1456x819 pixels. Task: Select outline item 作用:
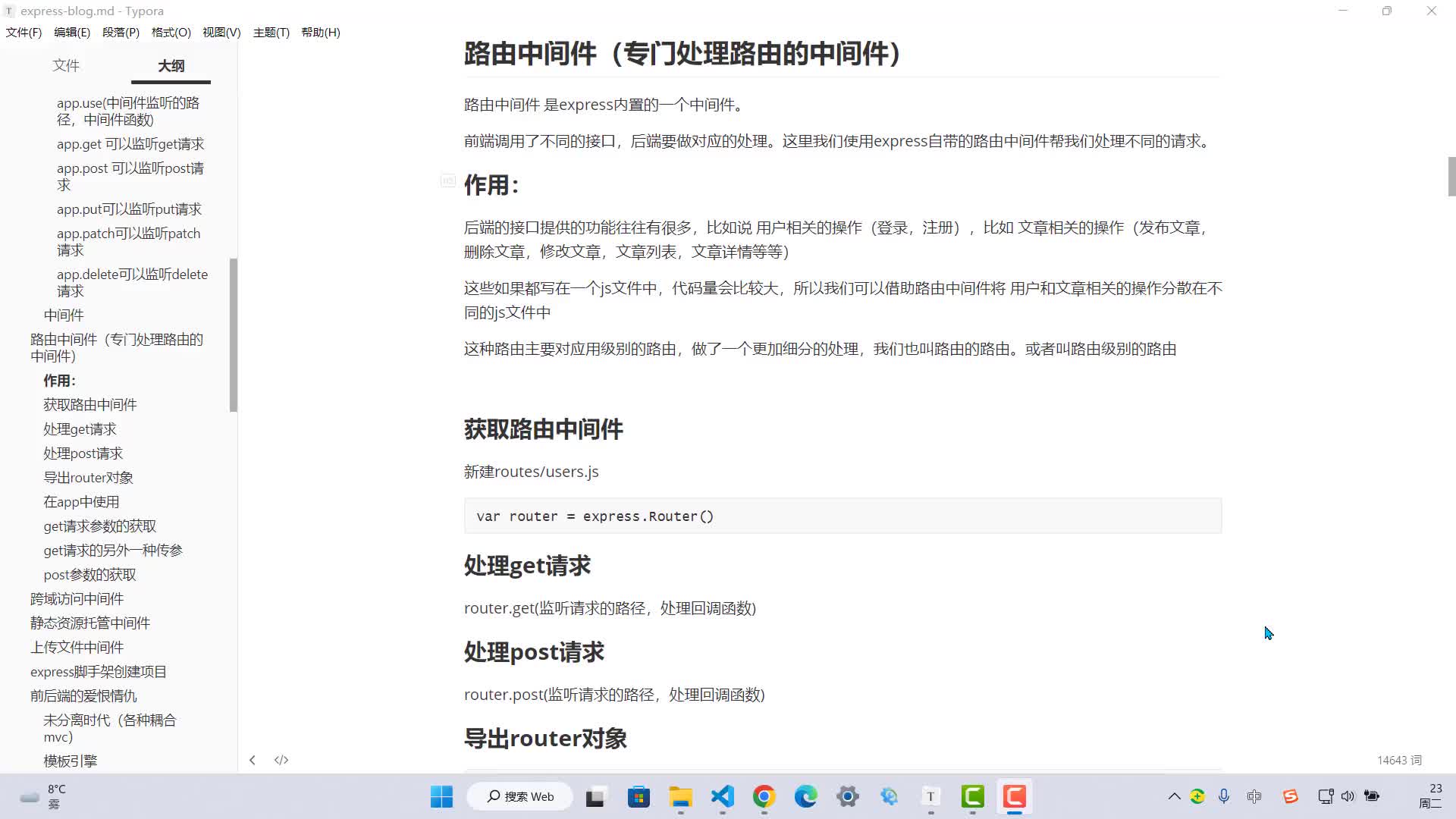(x=59, y=380)
